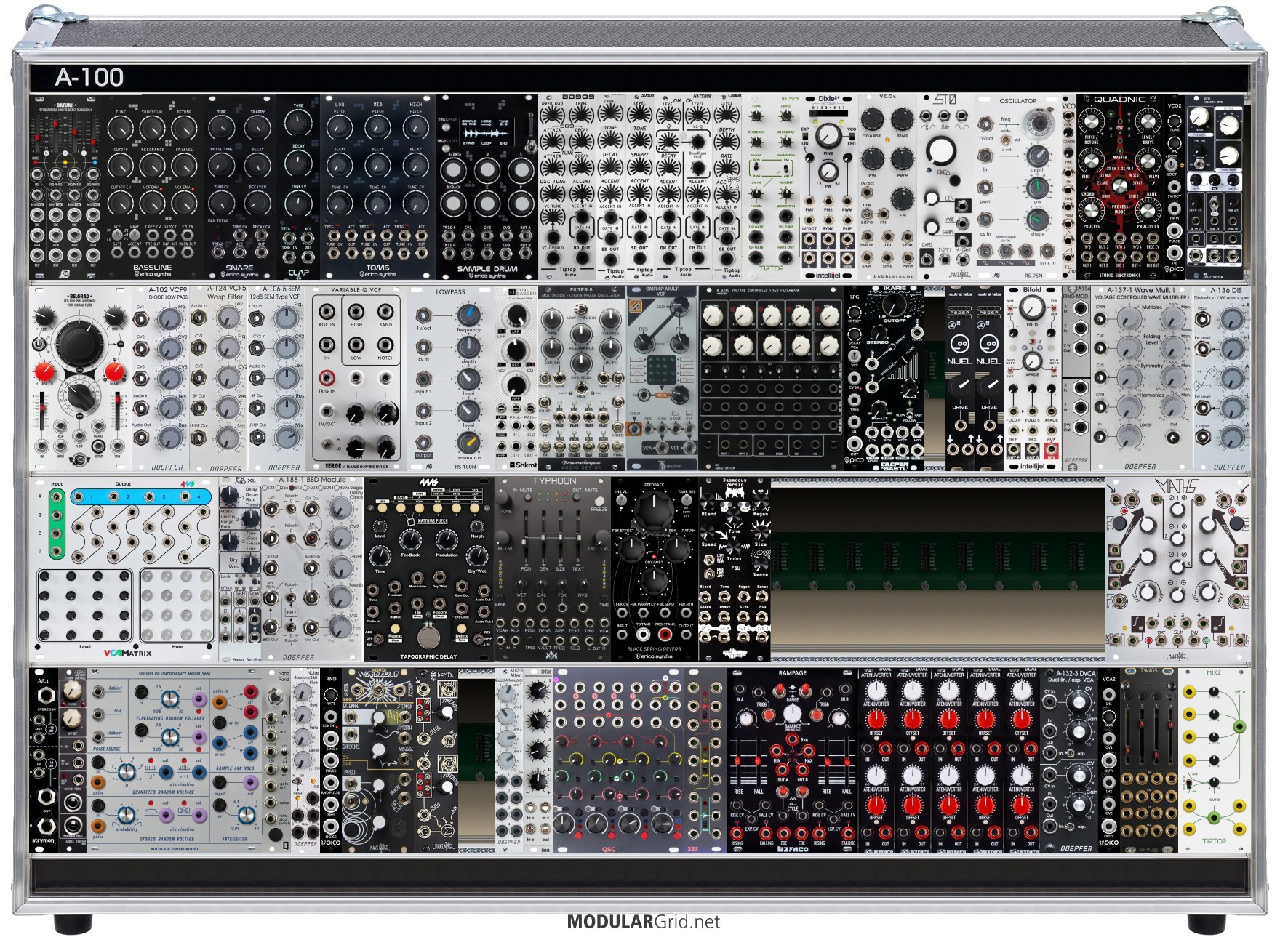This screenshot has width=1288, height=937.
Task: Select the Quadnic oscillator module
Action: pos(1120,188)
